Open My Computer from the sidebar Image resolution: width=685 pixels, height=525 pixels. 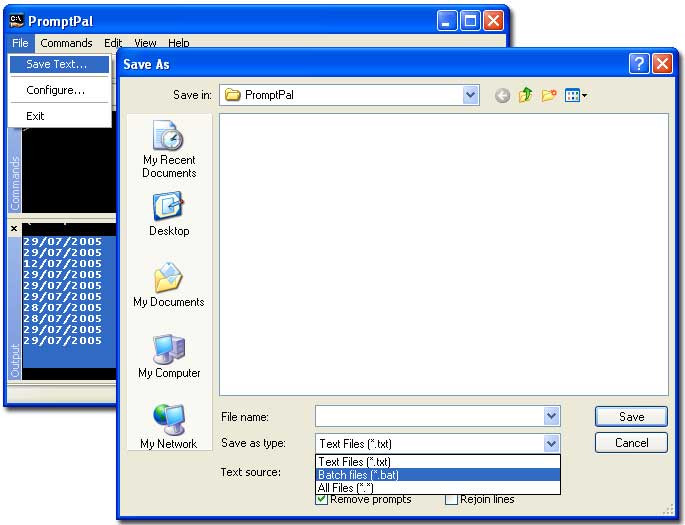click(x=168, y=356)
